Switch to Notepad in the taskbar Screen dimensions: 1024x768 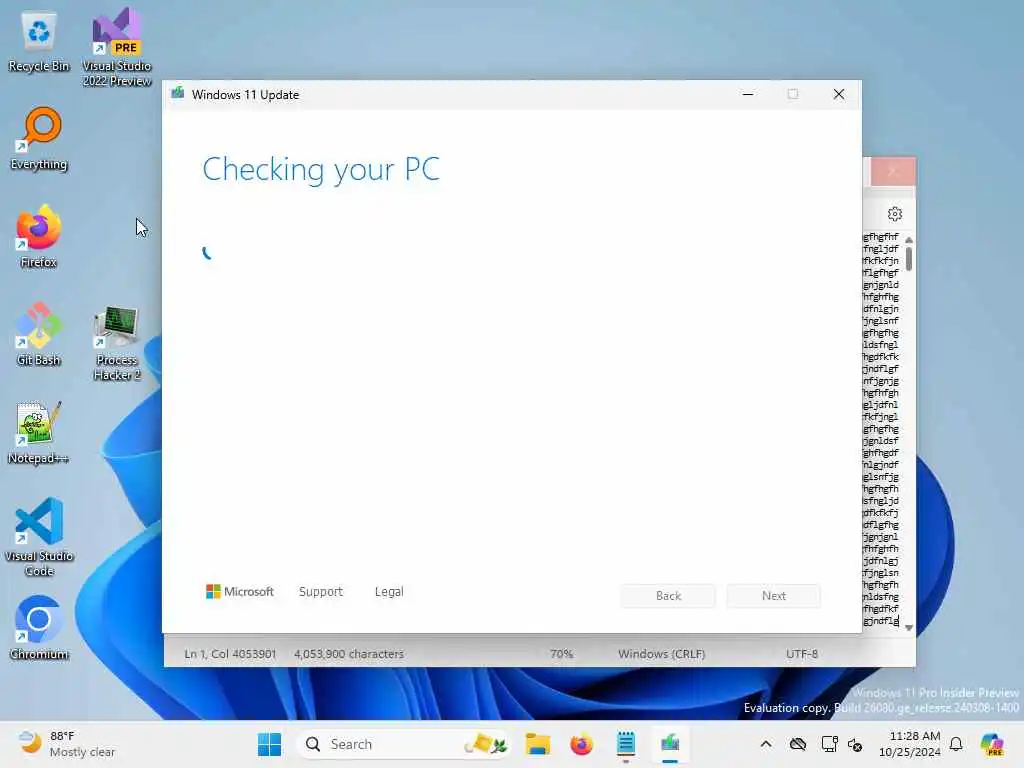coord(626,744)
